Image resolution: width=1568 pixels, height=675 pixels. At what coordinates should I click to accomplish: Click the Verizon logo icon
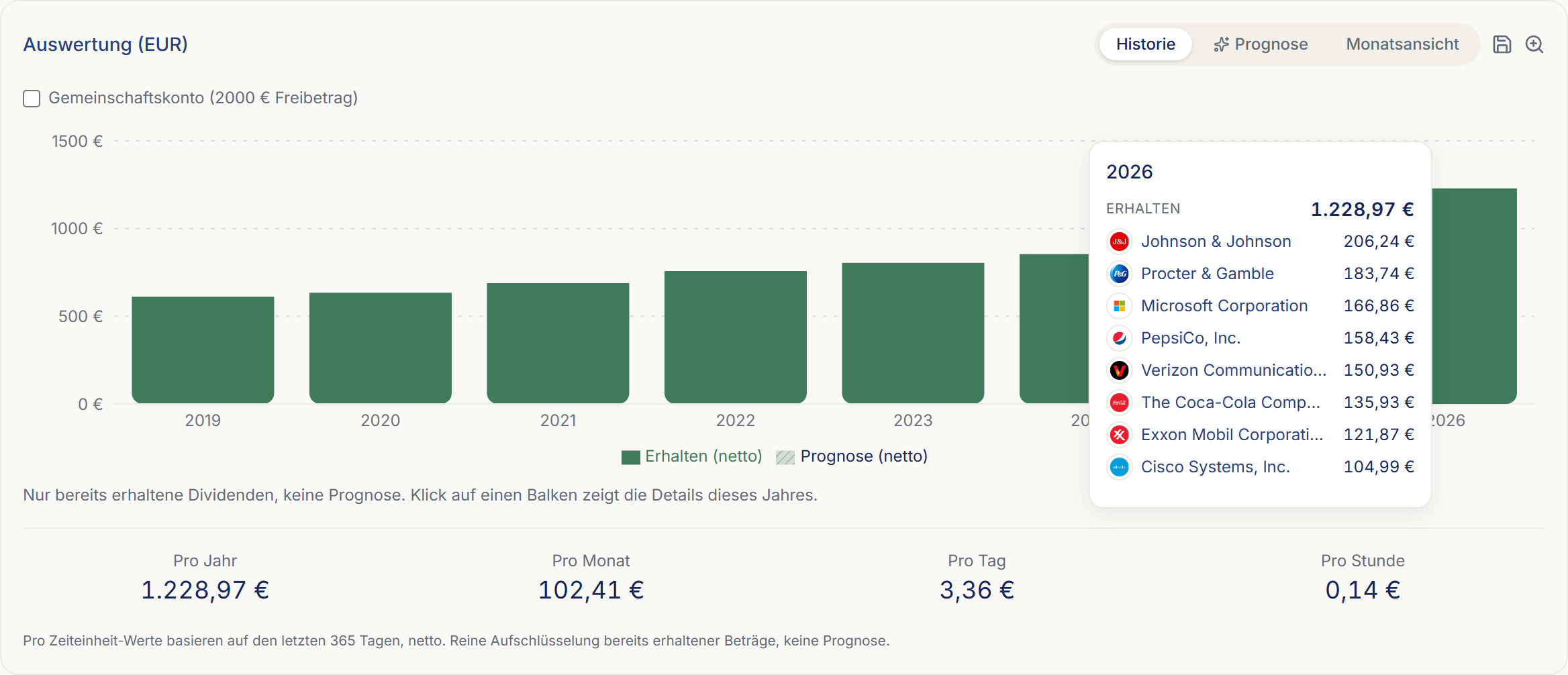tap(1119, 370)
